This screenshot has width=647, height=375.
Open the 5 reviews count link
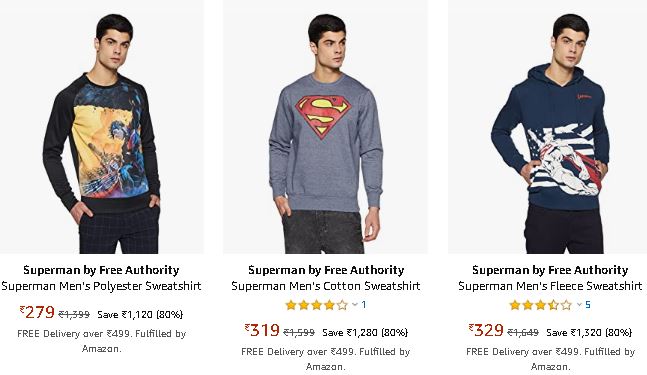click(x=588, y=304)
